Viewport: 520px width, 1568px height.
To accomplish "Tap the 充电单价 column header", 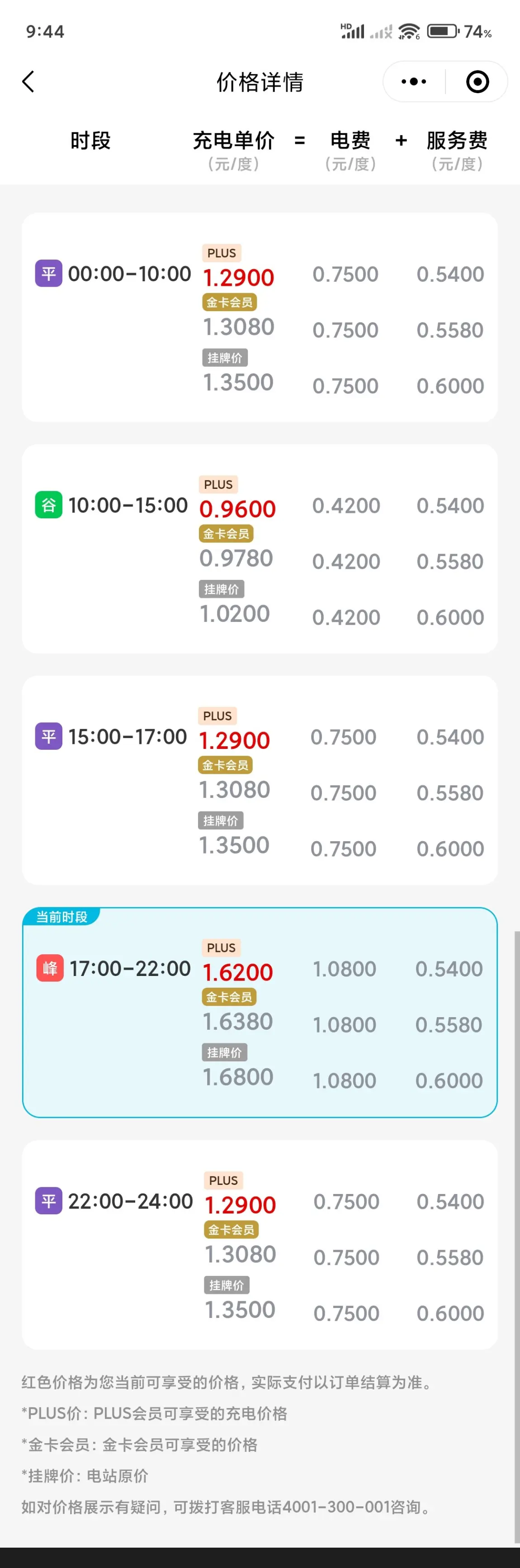I will 234,141.
